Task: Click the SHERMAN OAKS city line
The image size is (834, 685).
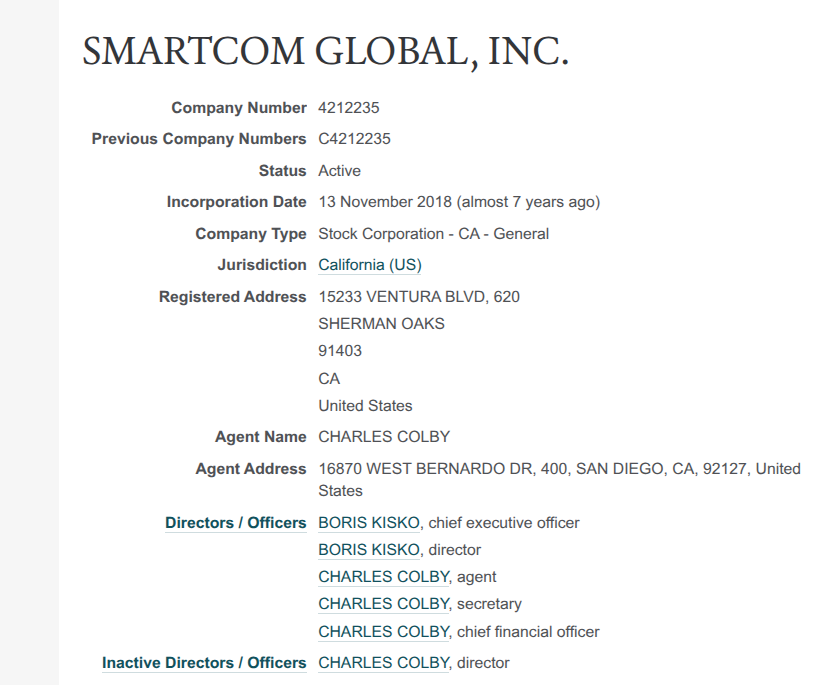Action: click(x=381, y=324)
